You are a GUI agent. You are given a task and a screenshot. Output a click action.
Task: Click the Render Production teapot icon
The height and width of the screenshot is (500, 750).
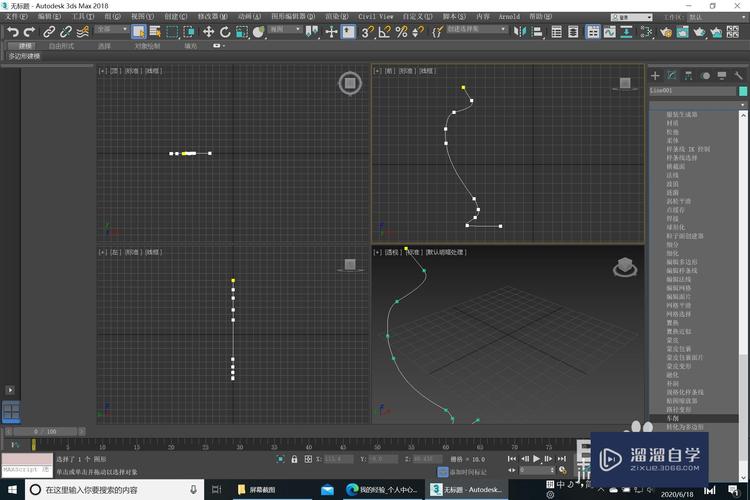click(699, 32)
